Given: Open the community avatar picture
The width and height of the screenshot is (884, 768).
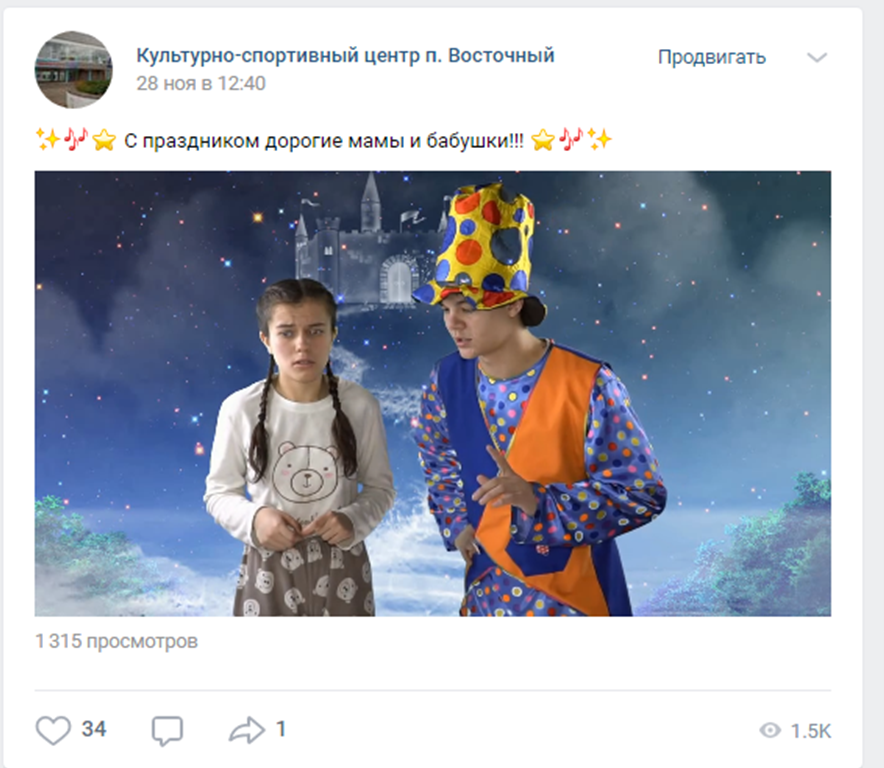Looking at the screenshot, I should 73,70.
